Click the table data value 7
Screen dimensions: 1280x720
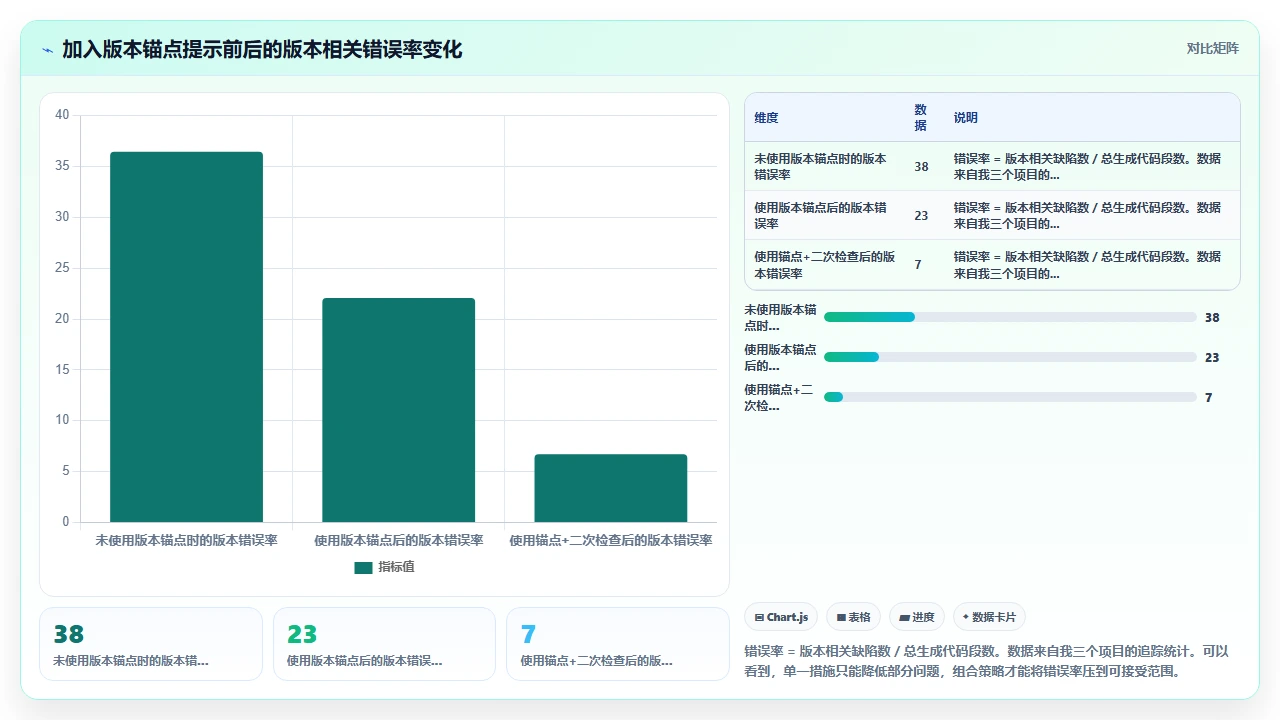(x=918, y=264)
